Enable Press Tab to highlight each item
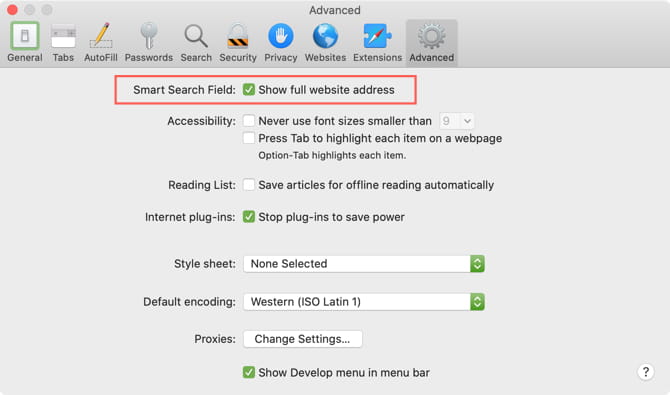The height and width of the screenshot is (395, 670). point(249,138)
